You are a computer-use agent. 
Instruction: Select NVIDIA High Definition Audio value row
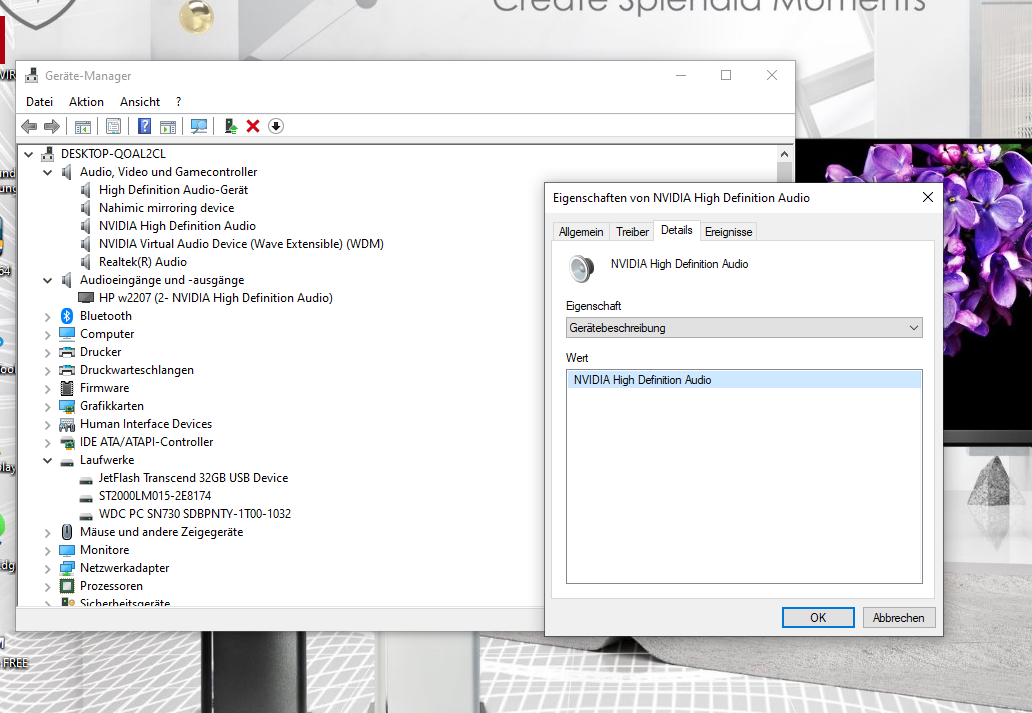tap(744, 380)
